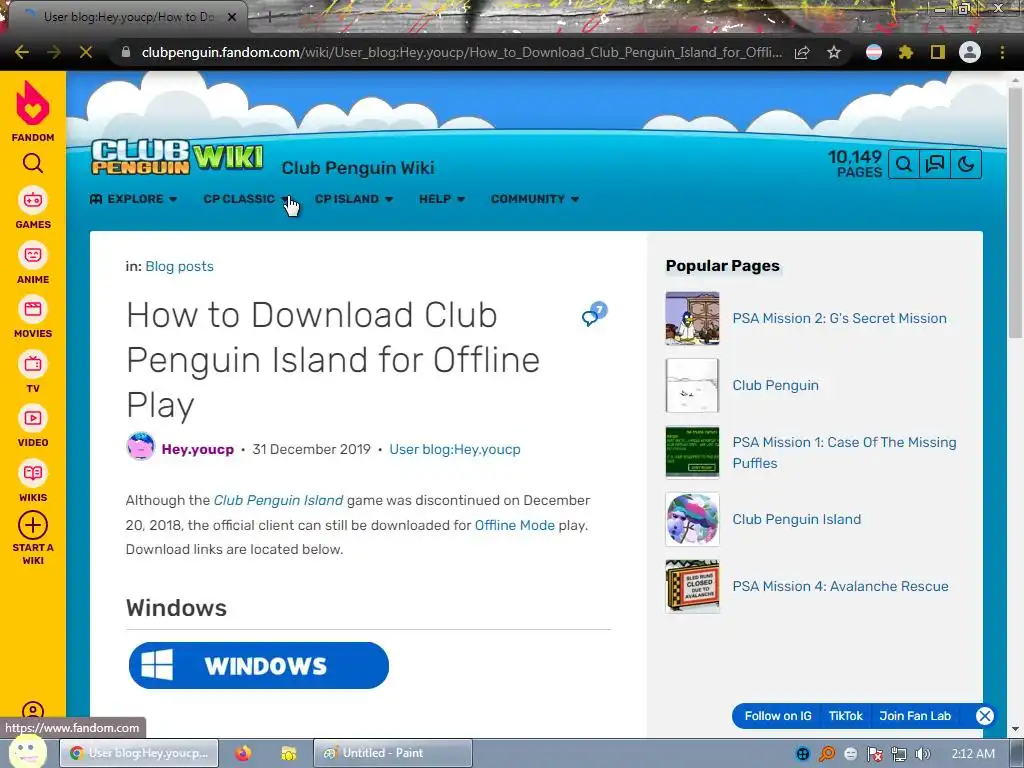Click the PSA Mission 2 thumbnail
The image size is (1024, 768).
click(692, 318)
